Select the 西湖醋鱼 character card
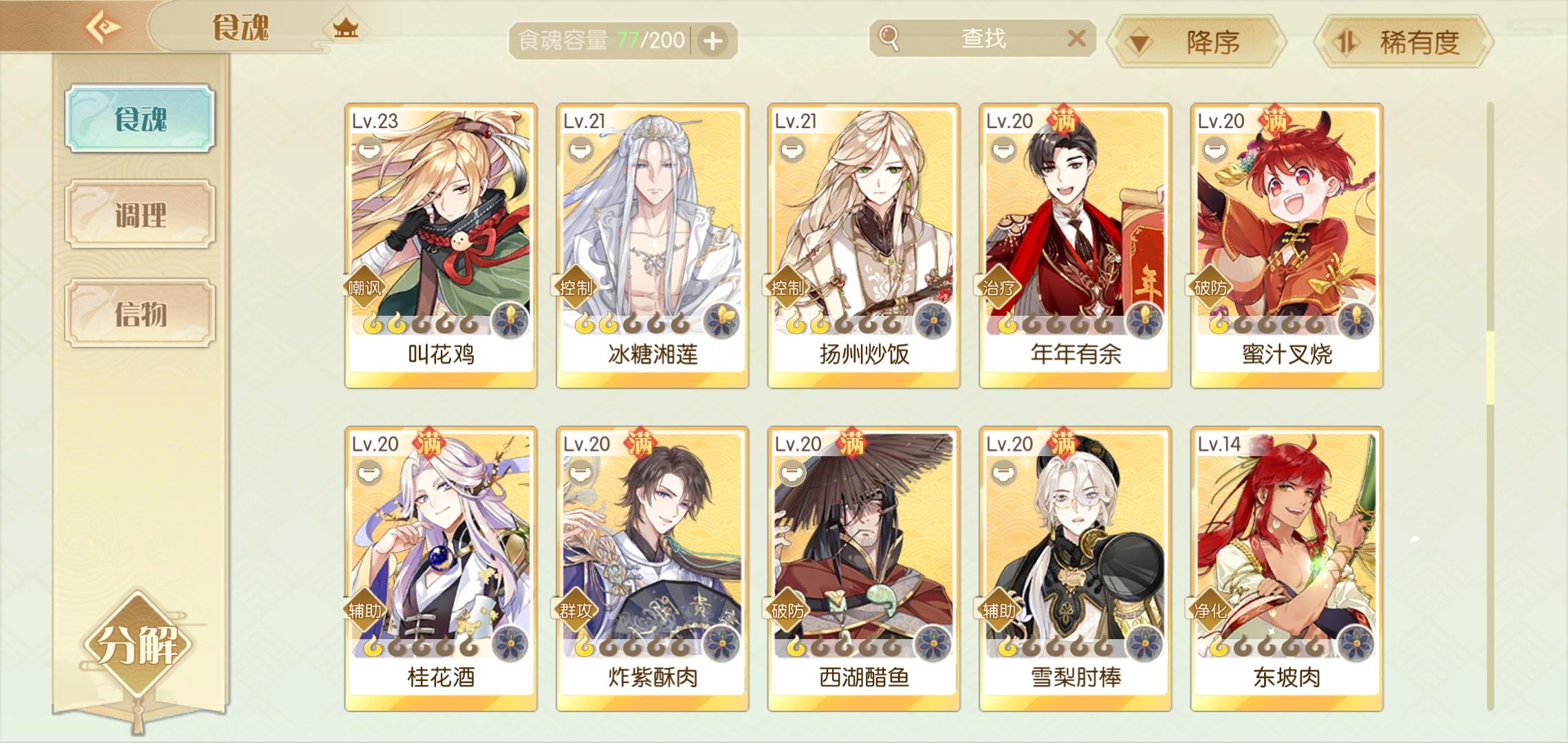 click(x=864, y=568)
